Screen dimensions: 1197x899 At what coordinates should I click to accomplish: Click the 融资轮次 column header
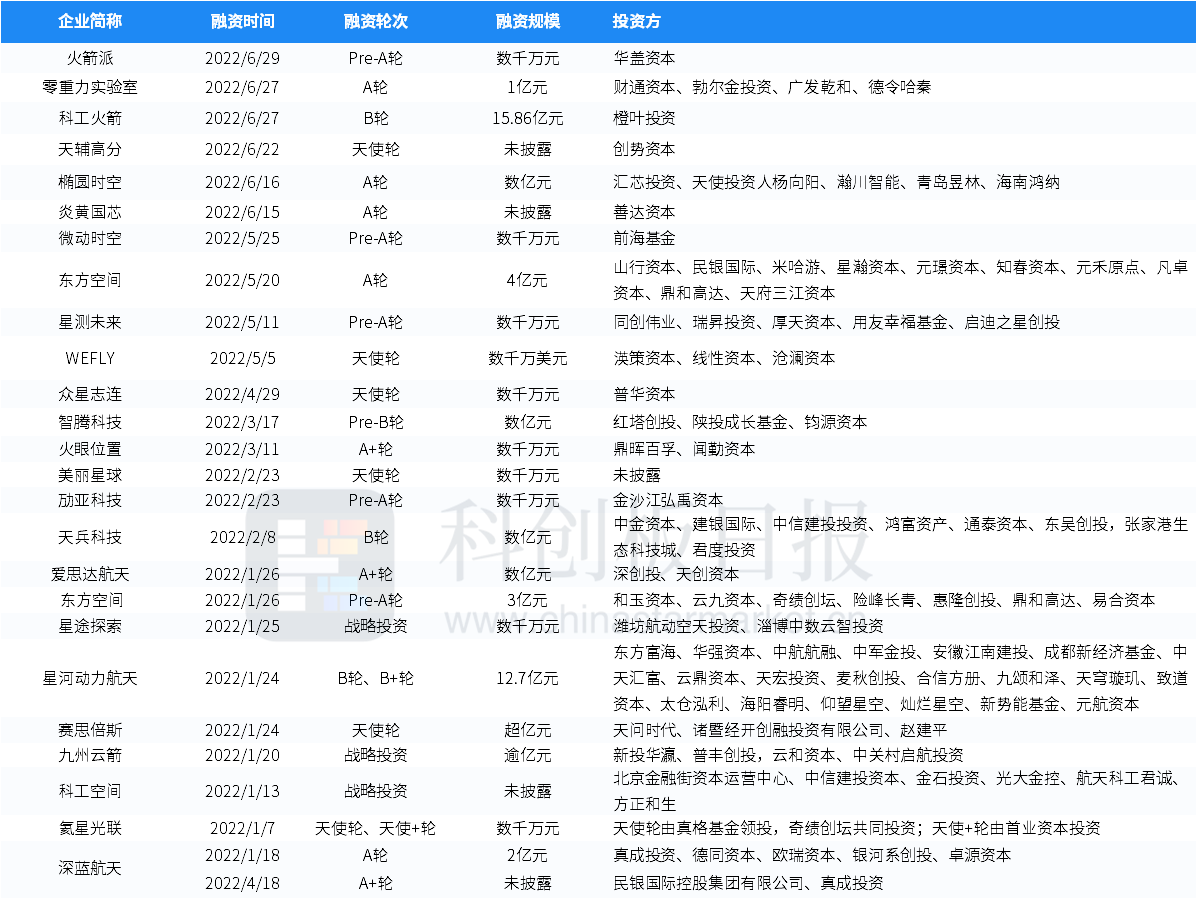[375, 21]
